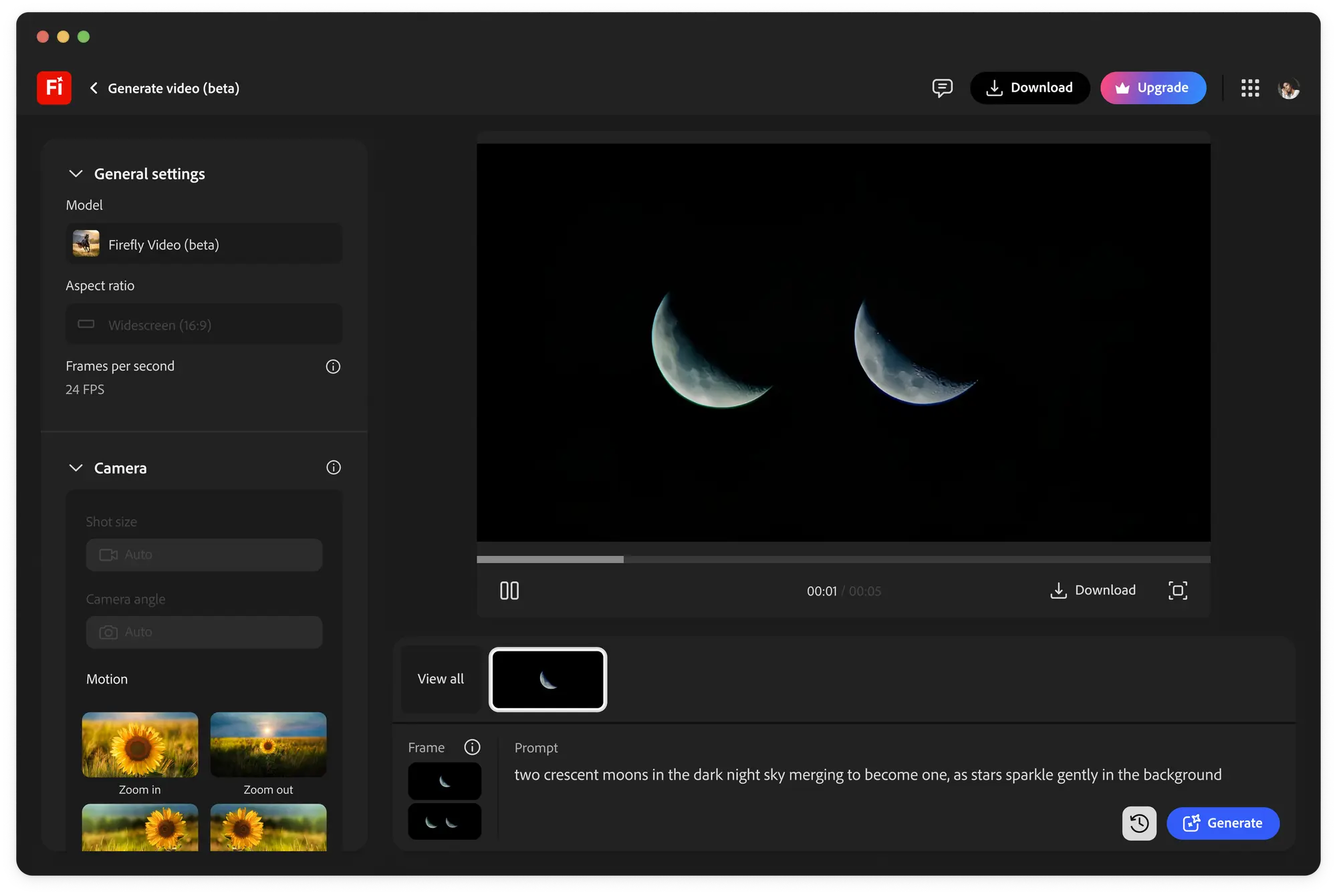1337x896 pixels.
Task: Click the grid/apps icon top right
Action: (1250, 88)
